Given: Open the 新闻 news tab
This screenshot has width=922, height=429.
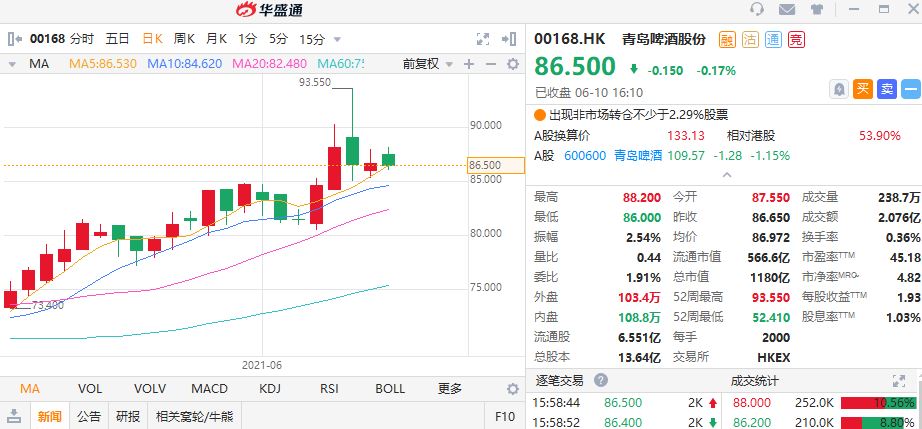Looking at the screenshot, I should point(49,417).
